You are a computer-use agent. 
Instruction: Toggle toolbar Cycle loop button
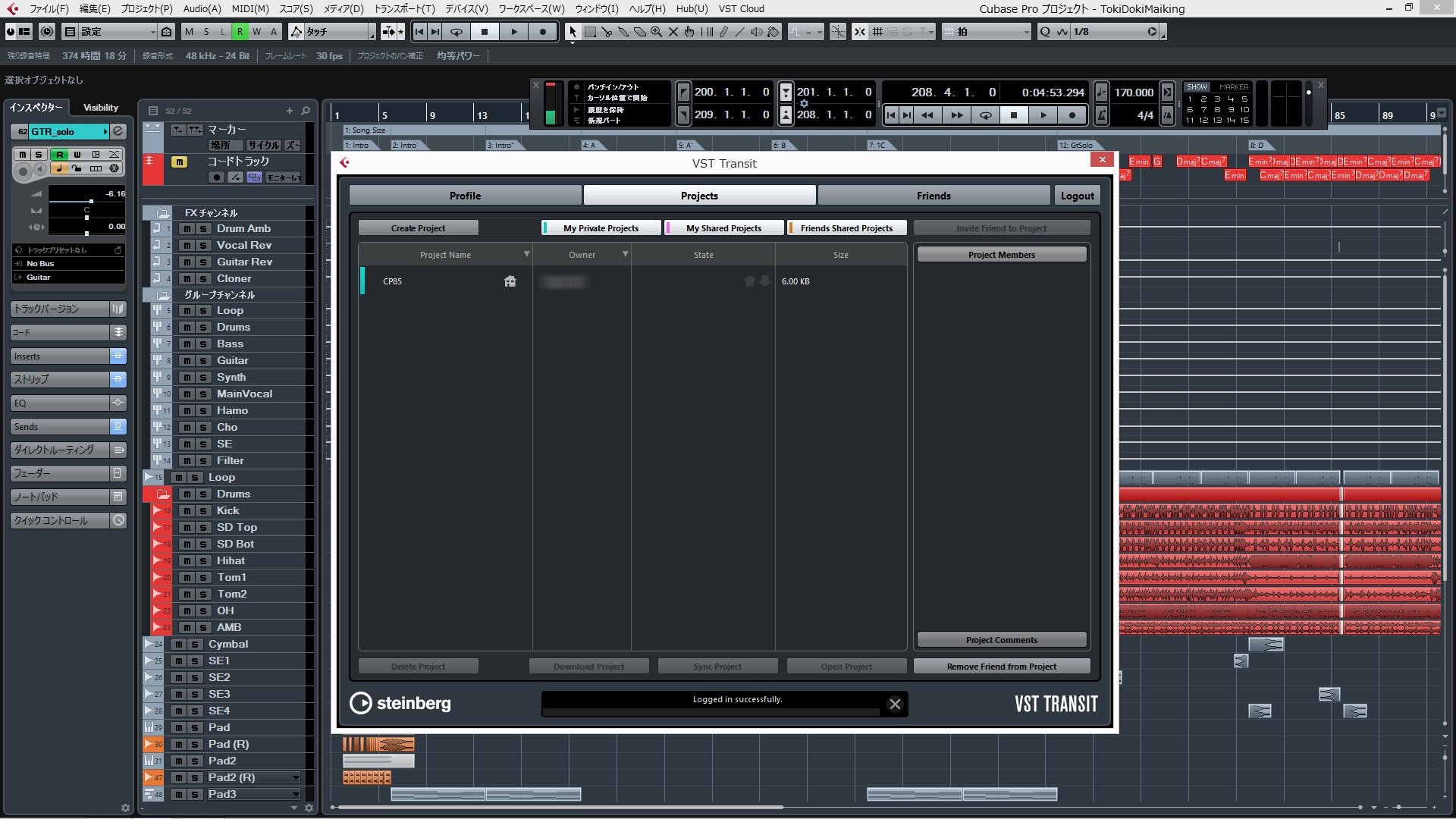pyautogui.click(x=457, y=32)
